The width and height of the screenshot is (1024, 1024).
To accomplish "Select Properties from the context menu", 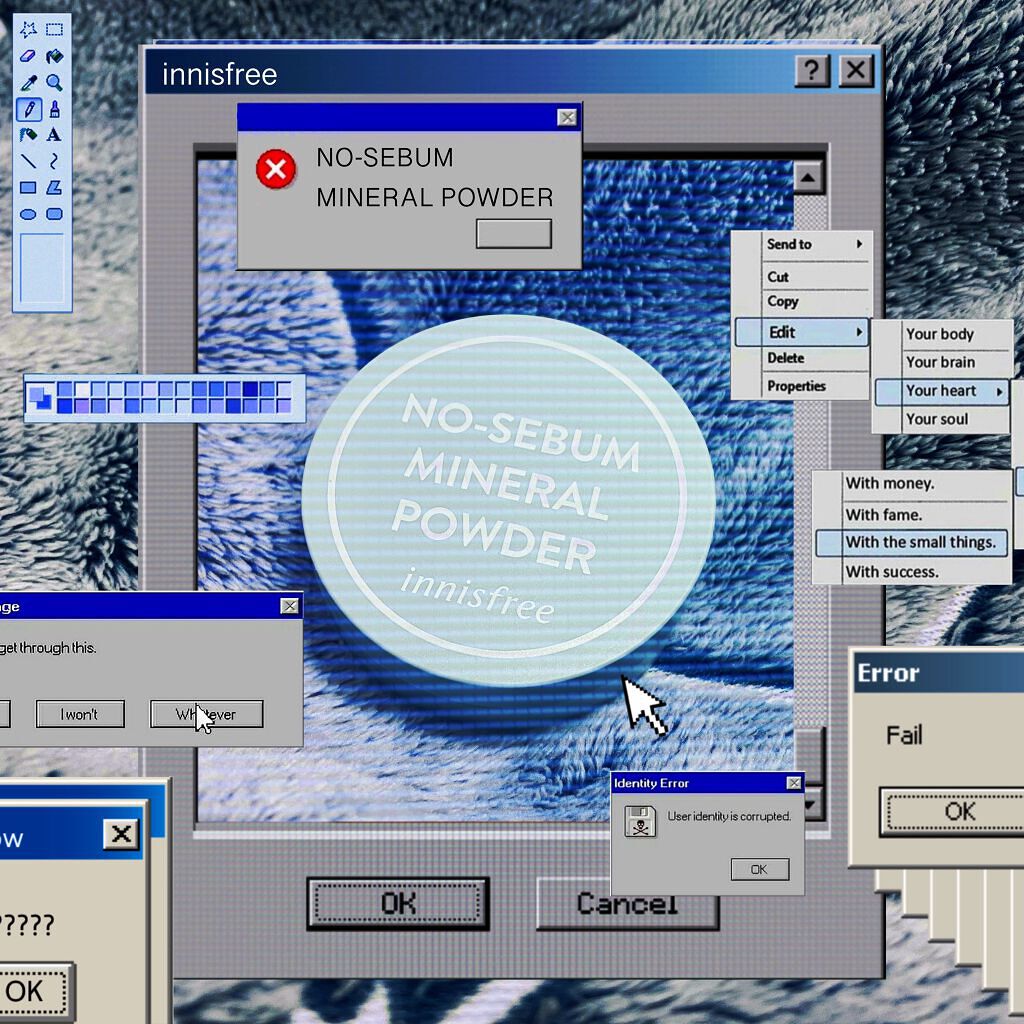I will point(796,386).
